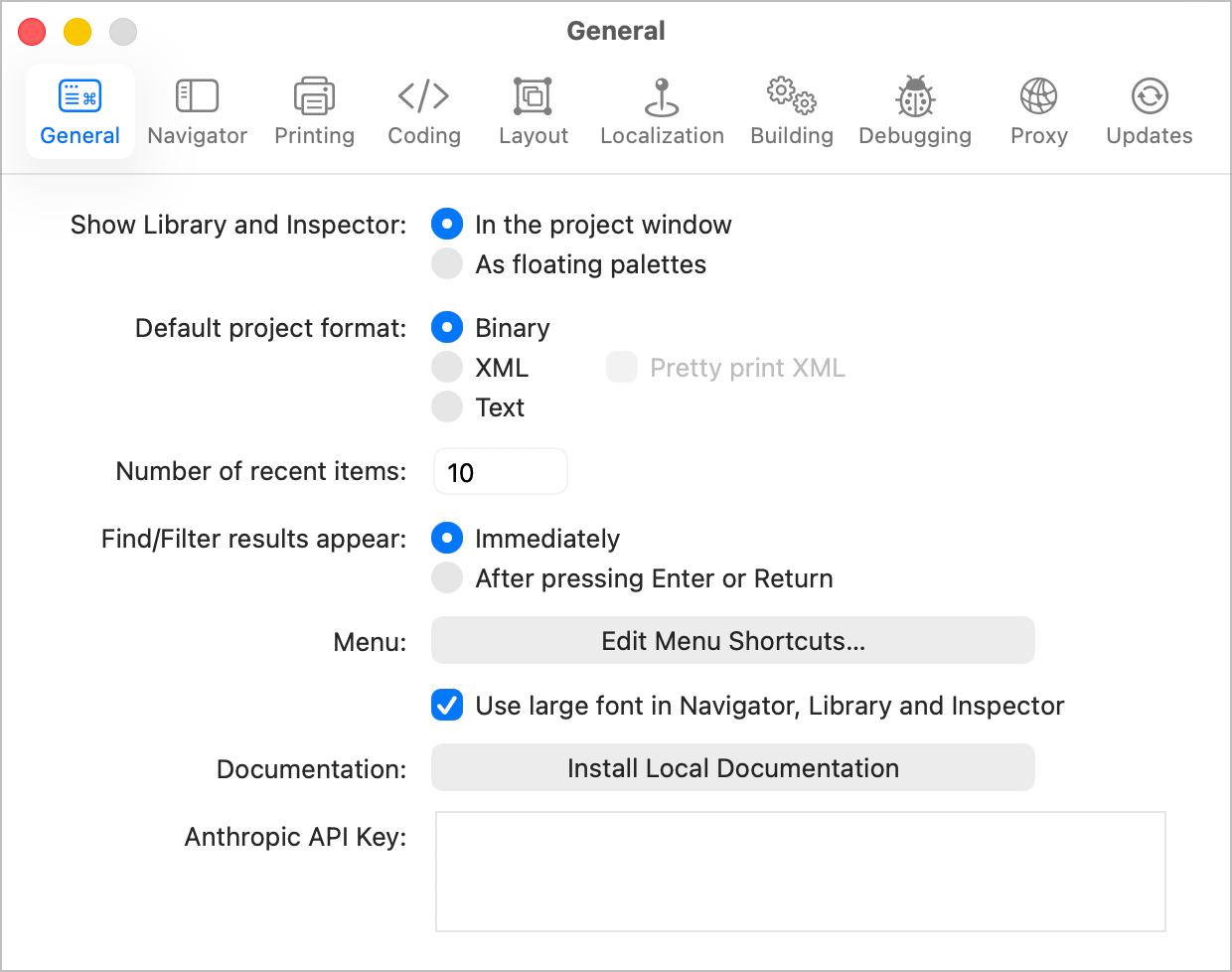The height and width of the screenshot is (972, 1232).
Task: Open Proxy preferences globe icon
Action: click(x=1038, y=96)
